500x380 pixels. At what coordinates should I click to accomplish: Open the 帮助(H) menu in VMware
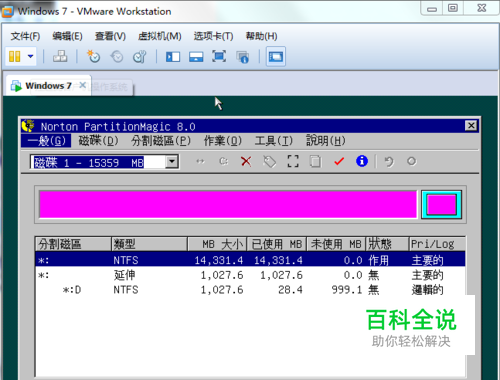coord(261,36)
